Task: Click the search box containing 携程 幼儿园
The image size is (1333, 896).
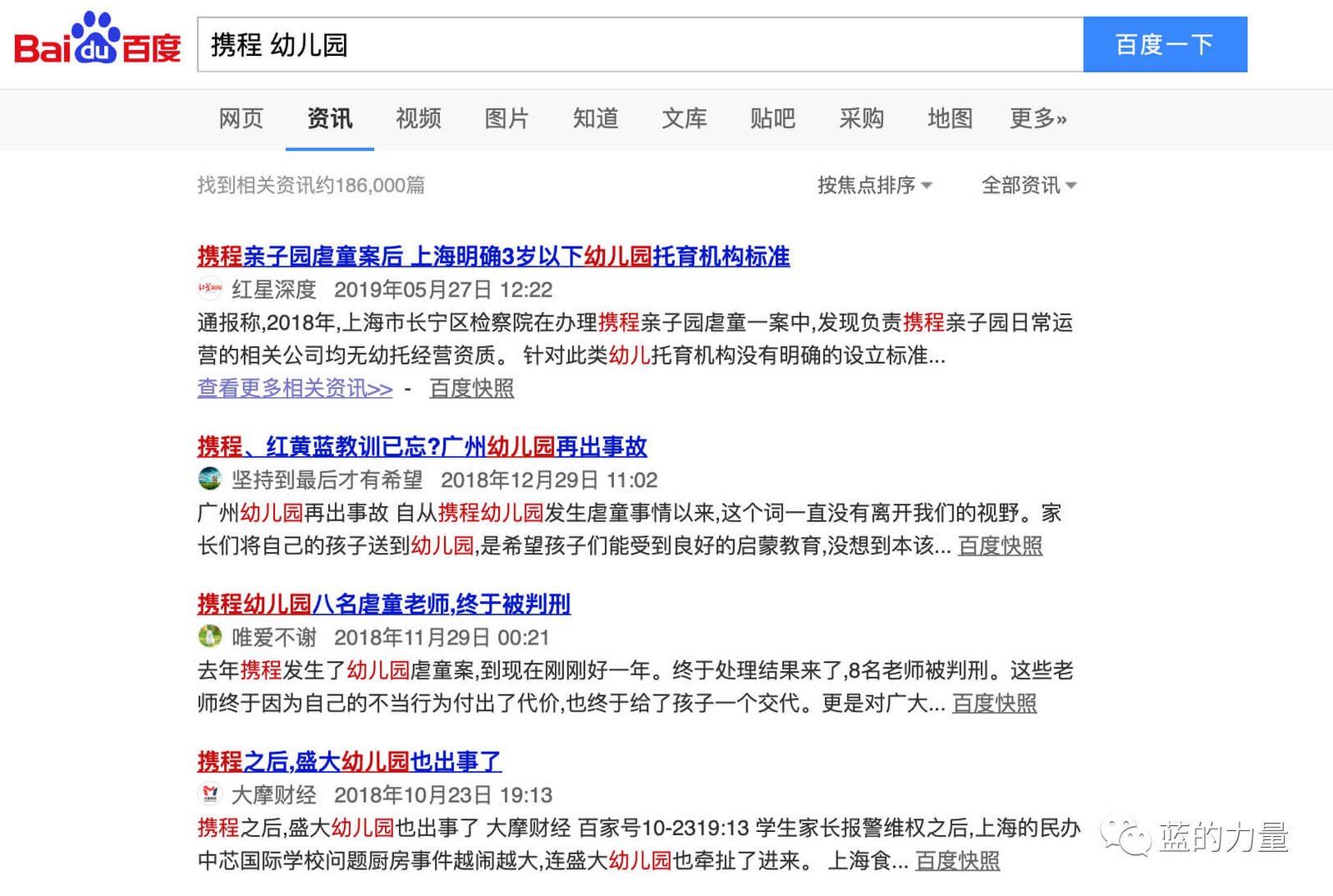Action: [x=640, y=45]
